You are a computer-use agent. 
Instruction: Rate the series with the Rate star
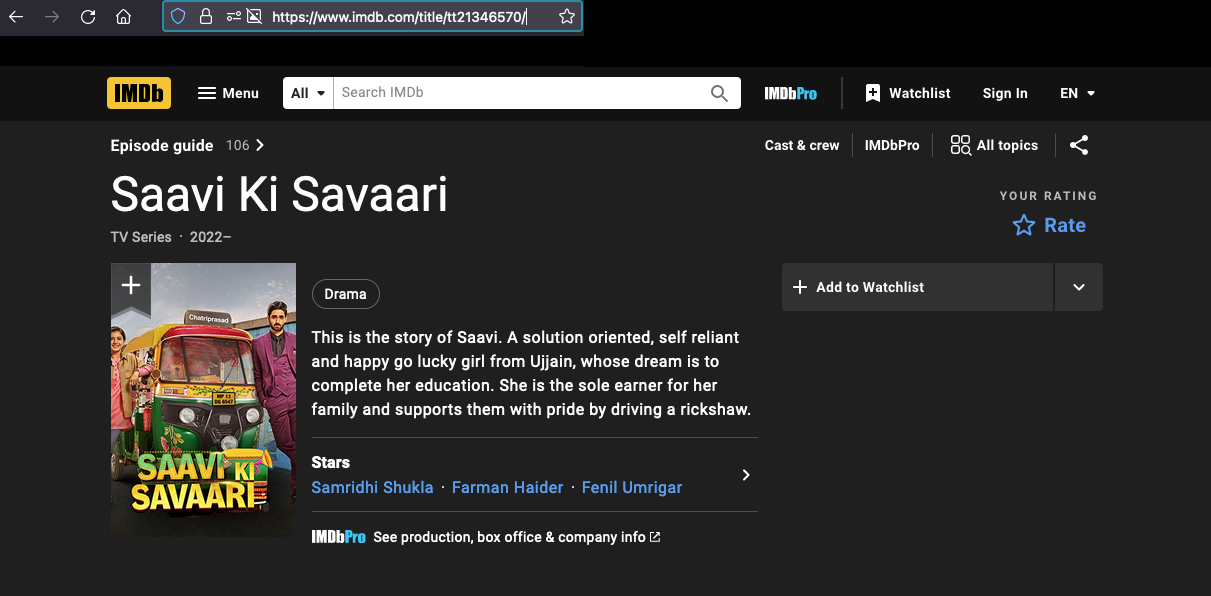pos(1049,225)
